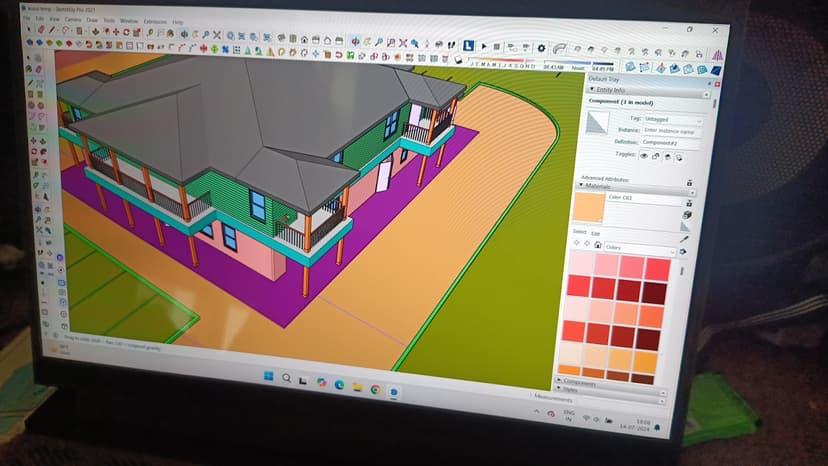This screenshot has width=828, height=466.
Task: Go to materials home (In Model)
Action: [598, 245]
